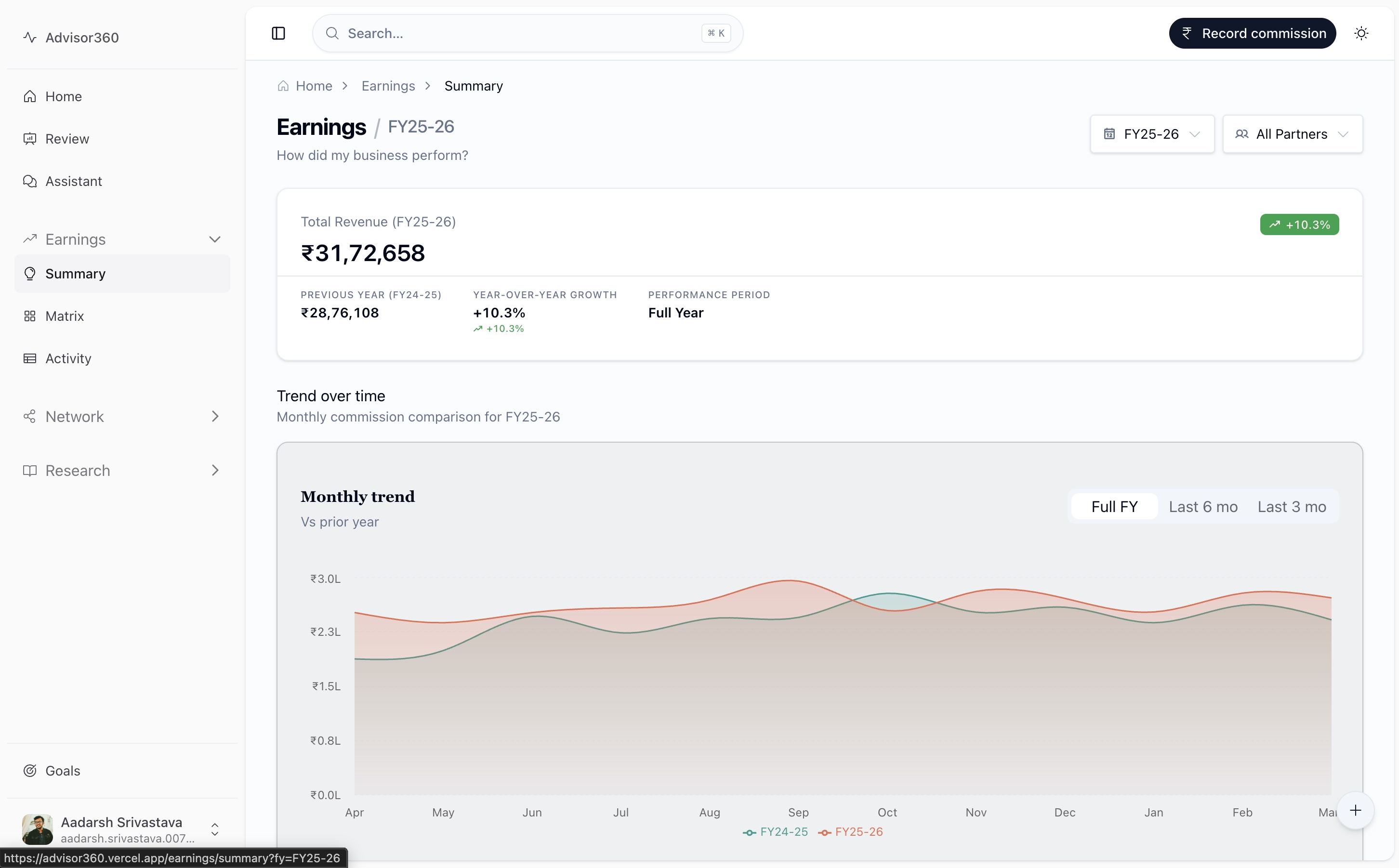1399x868 pixels.
Task: Click the Research book icon
Action: click(30, 471)
